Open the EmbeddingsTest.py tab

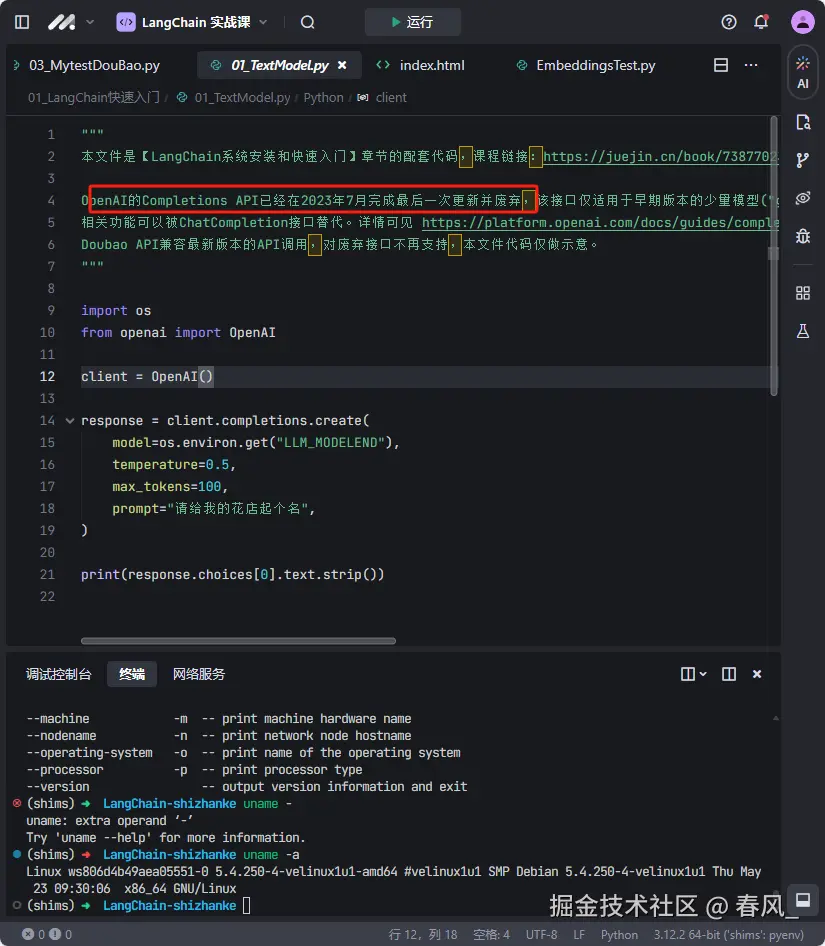click(586, 65)
